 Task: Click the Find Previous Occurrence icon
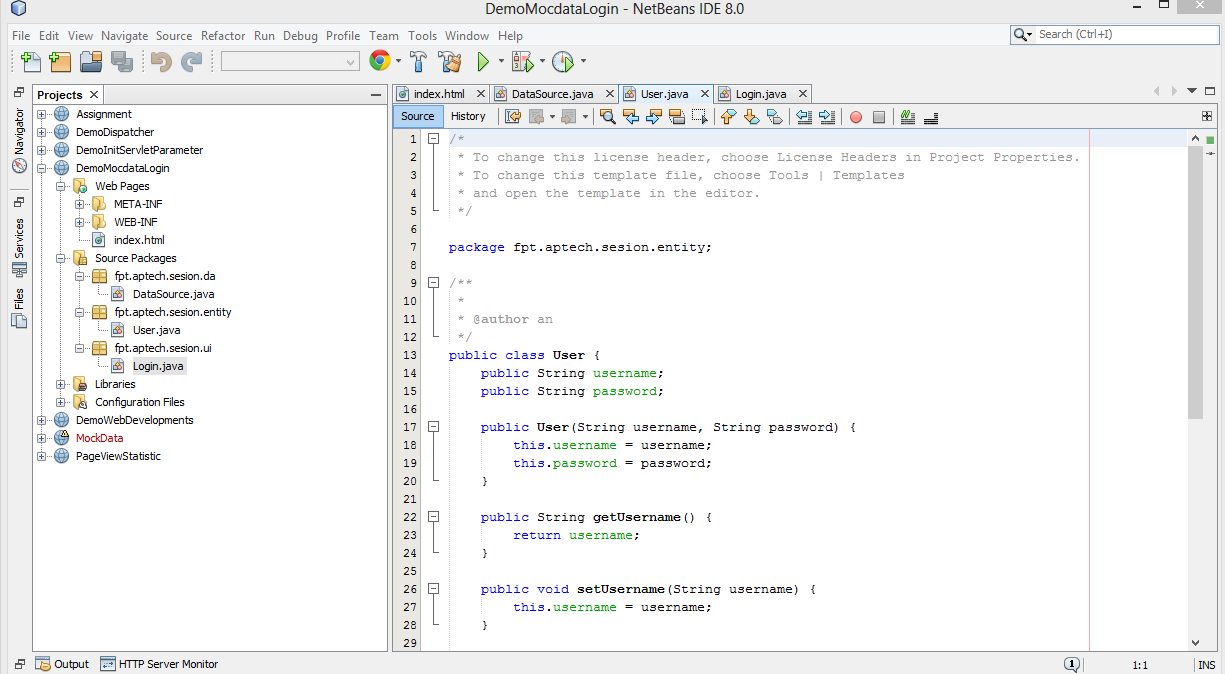pos(630,117)
